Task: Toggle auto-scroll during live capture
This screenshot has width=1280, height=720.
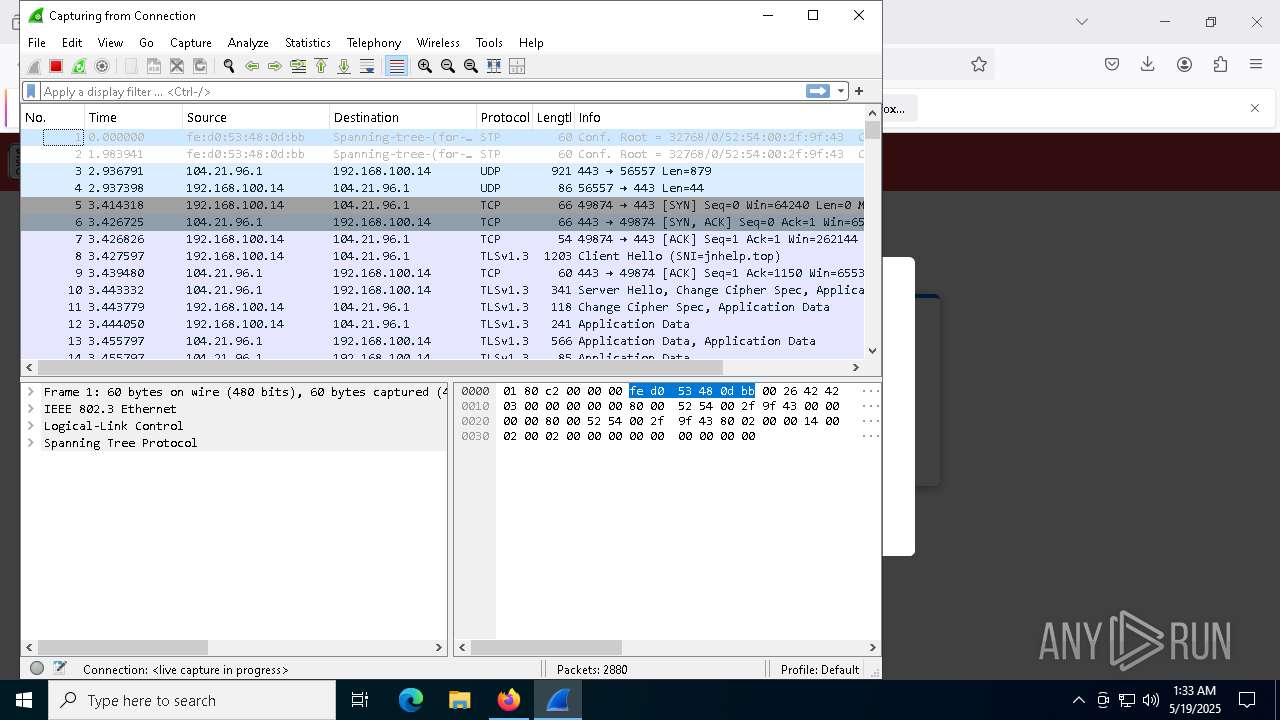Action: click(x=367, y=66)
